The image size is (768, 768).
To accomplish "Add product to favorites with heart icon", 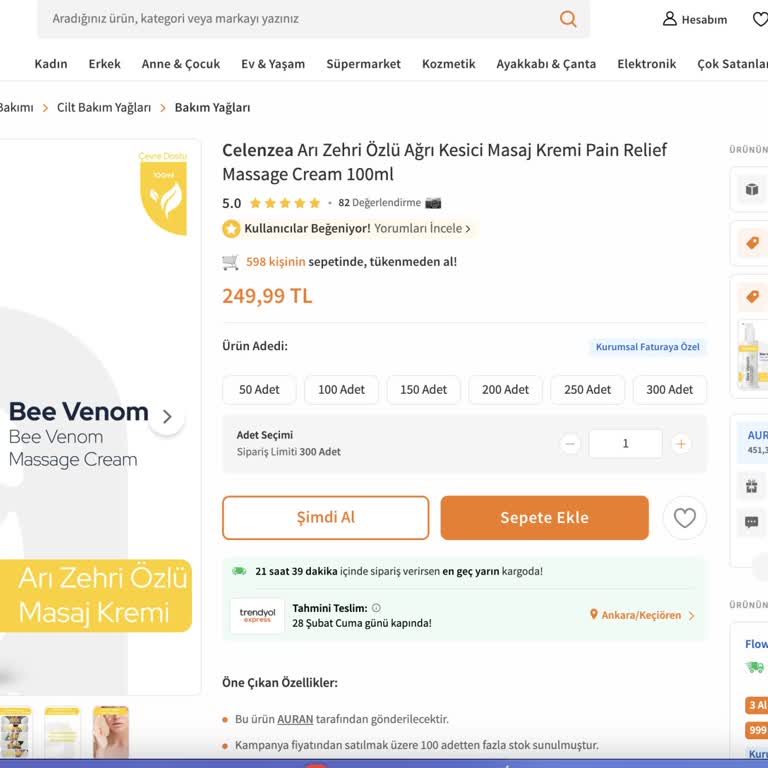I will tap(684, 518).
